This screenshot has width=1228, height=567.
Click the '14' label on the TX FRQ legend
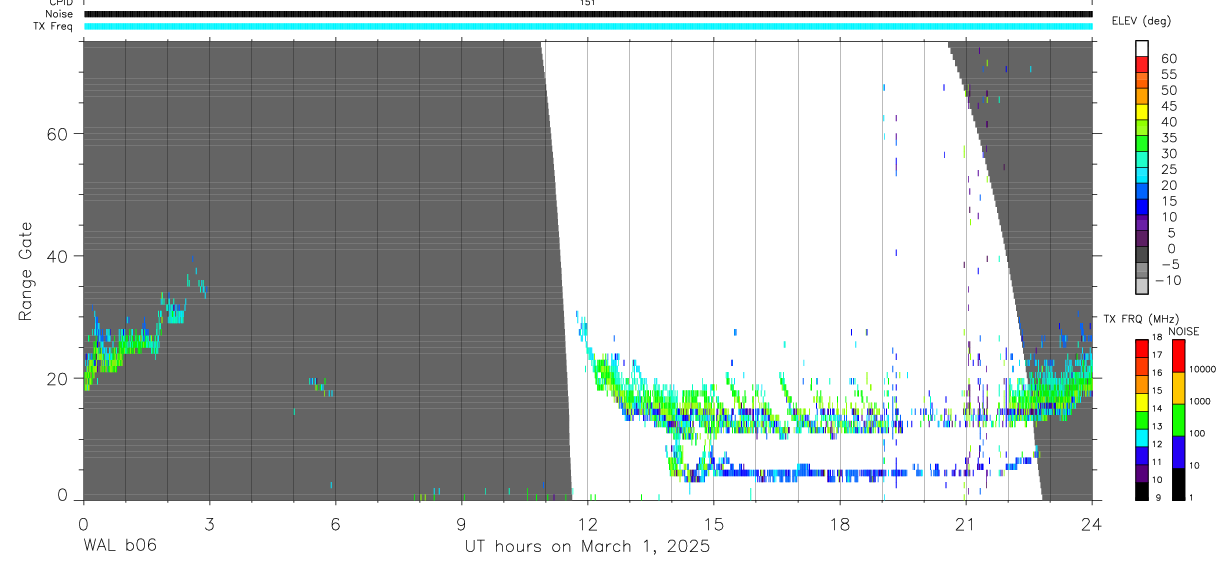point(1157,408)
